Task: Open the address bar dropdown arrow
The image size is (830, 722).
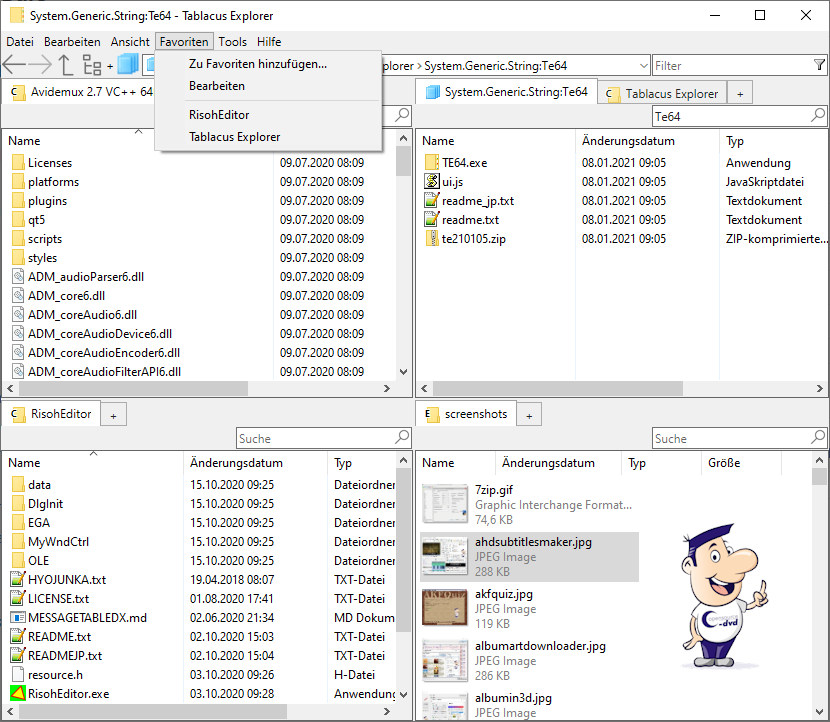Action: 641,66
